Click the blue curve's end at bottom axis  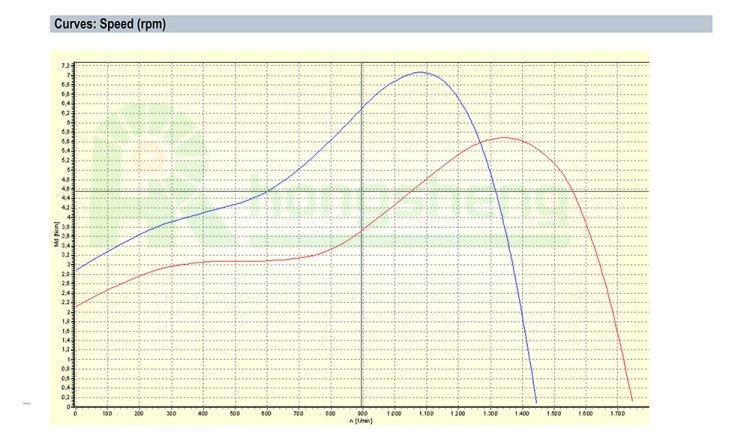click(x=536, y=402)
